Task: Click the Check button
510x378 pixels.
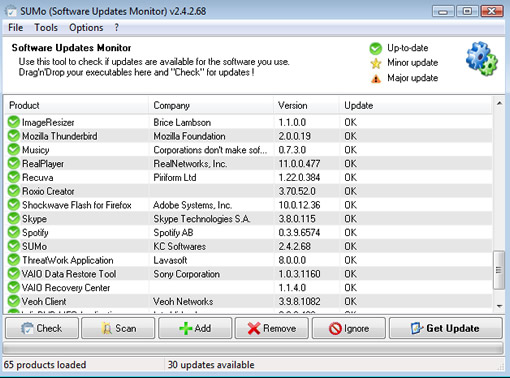Action: [42, 328]
